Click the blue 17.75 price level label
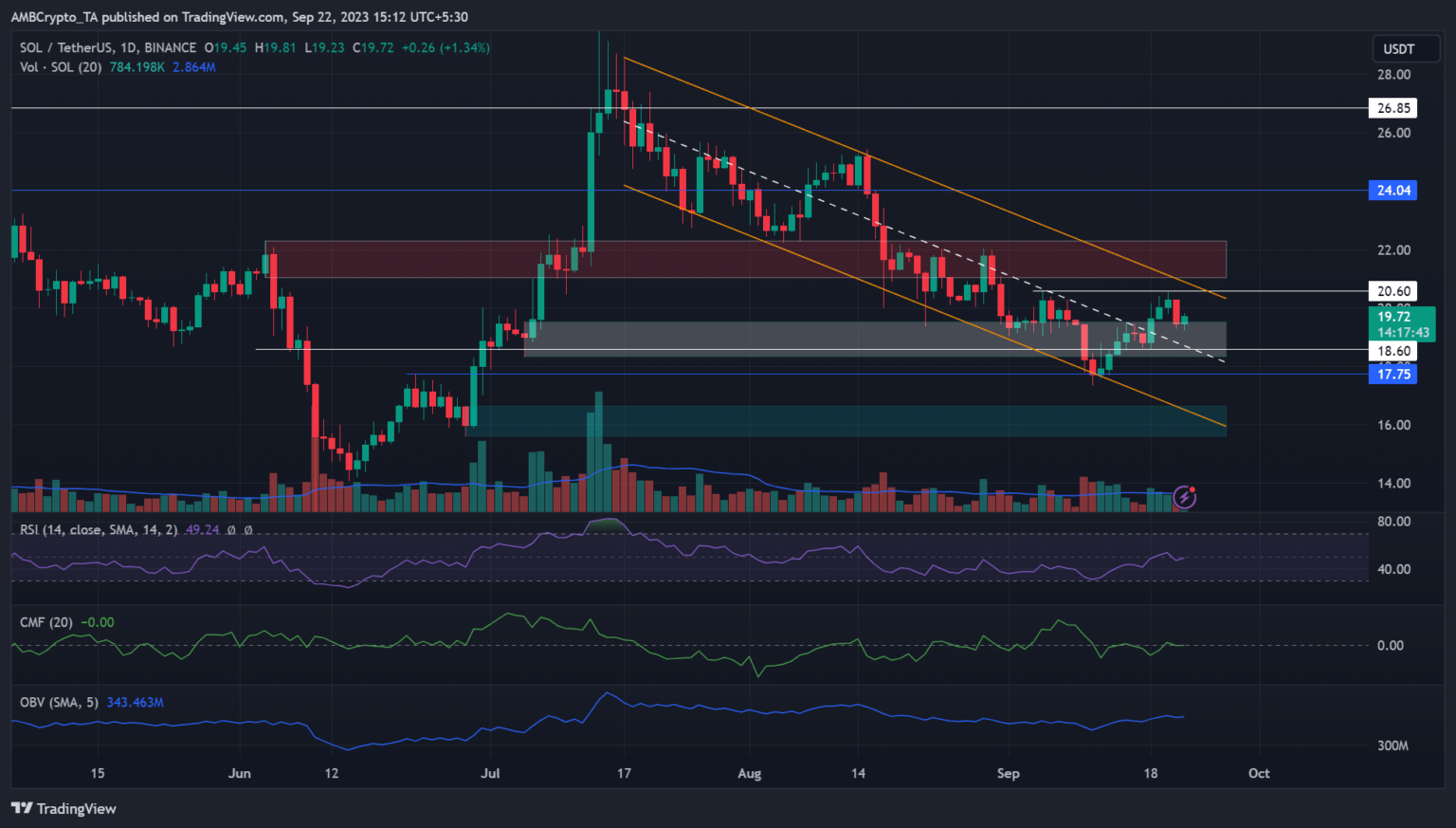This screenshot has width=1456, height=828. point(1392,375)
